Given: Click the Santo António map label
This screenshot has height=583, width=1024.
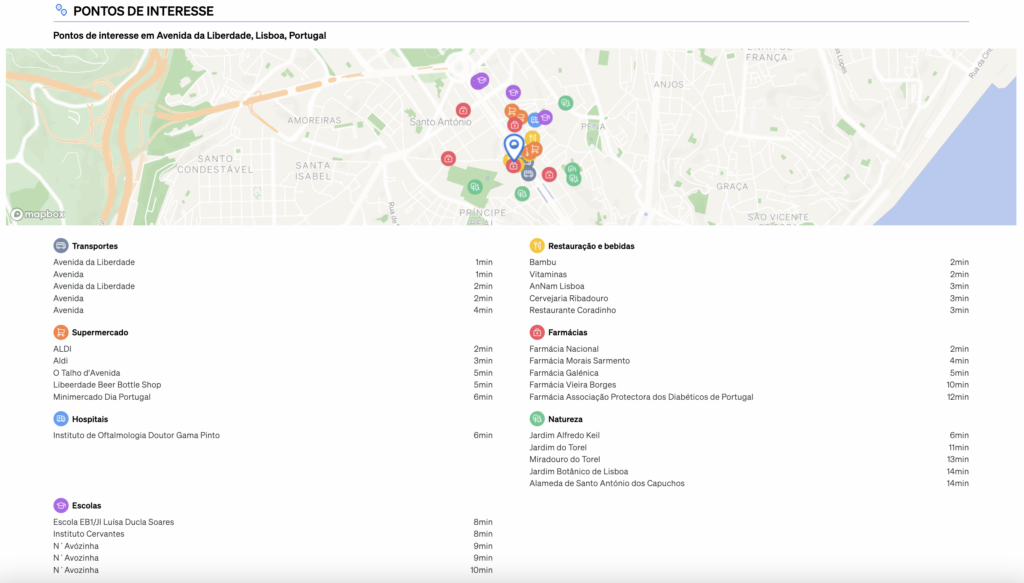Looking at the screenshot, I should [x=440, y=122].
